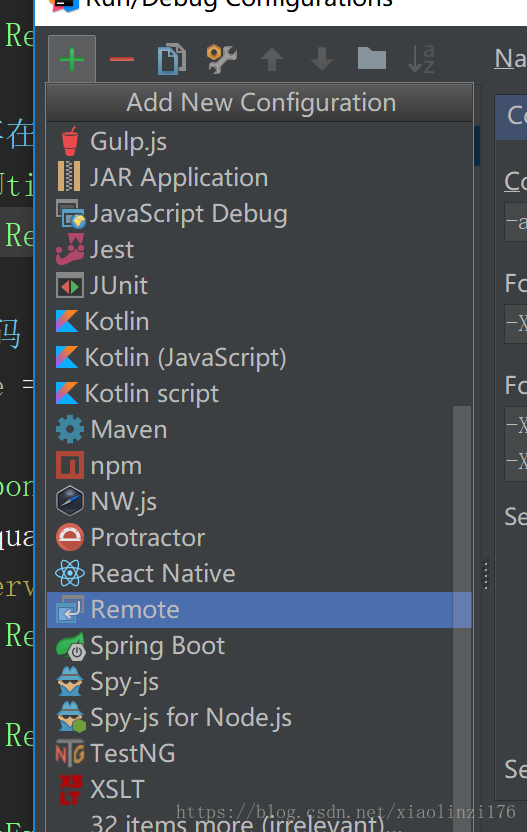Open Edit Defaults wrench icon
The height and width of the screenshot is (832, 527).
tap(221, 59)
